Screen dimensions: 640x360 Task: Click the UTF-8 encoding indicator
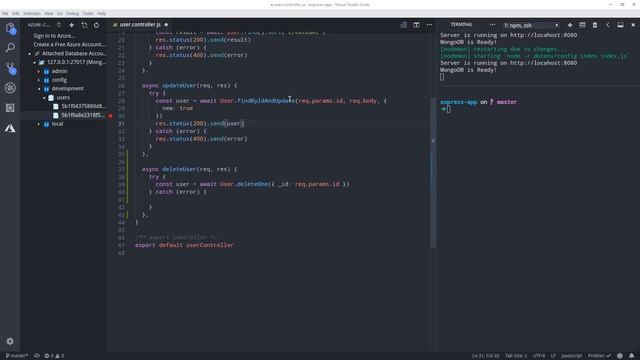[539, 356]
